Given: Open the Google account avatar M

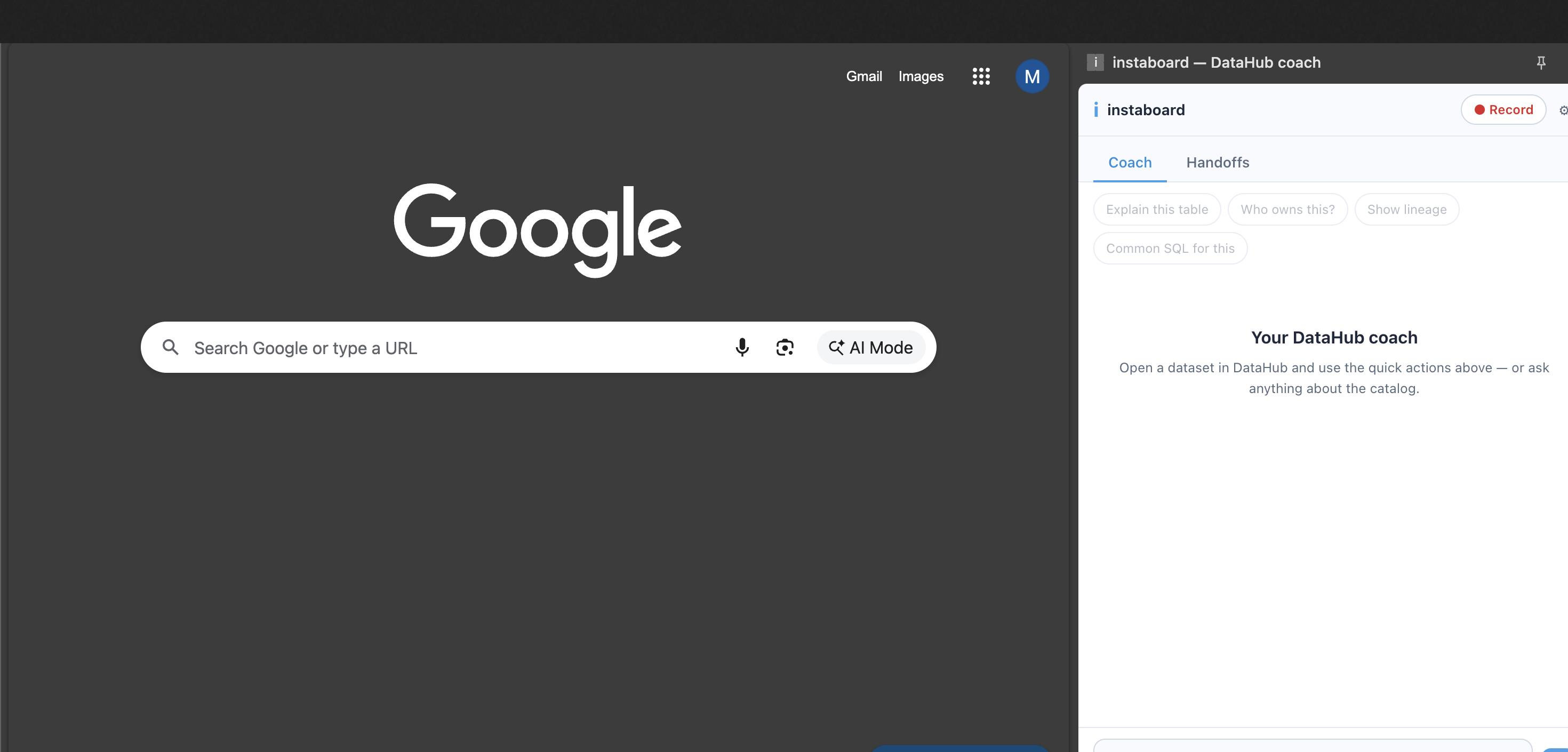Looking at the screenshot, I should (x=1032, y=76).
